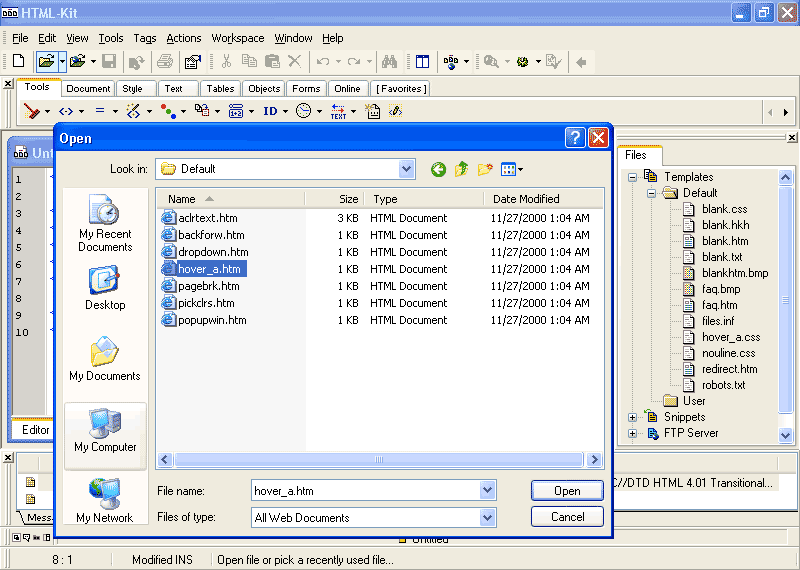This screenshot has width=800, height=570.
Task: Expand the Look in folder dropdown
Action: coord(407,169)
